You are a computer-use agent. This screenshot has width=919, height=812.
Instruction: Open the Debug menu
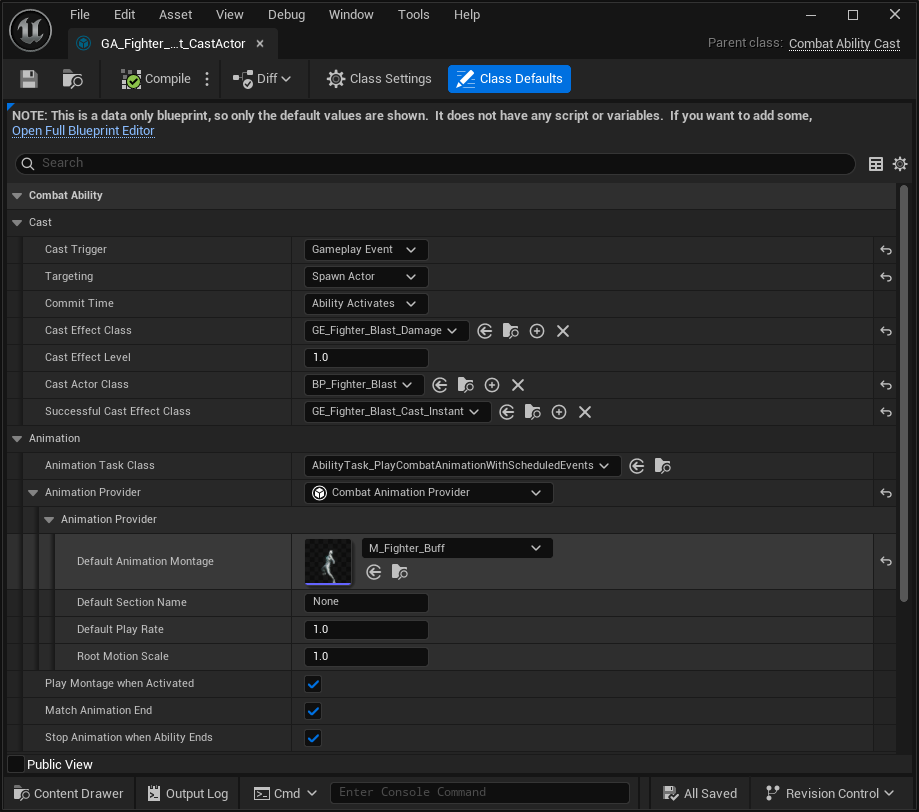point(286,15)
